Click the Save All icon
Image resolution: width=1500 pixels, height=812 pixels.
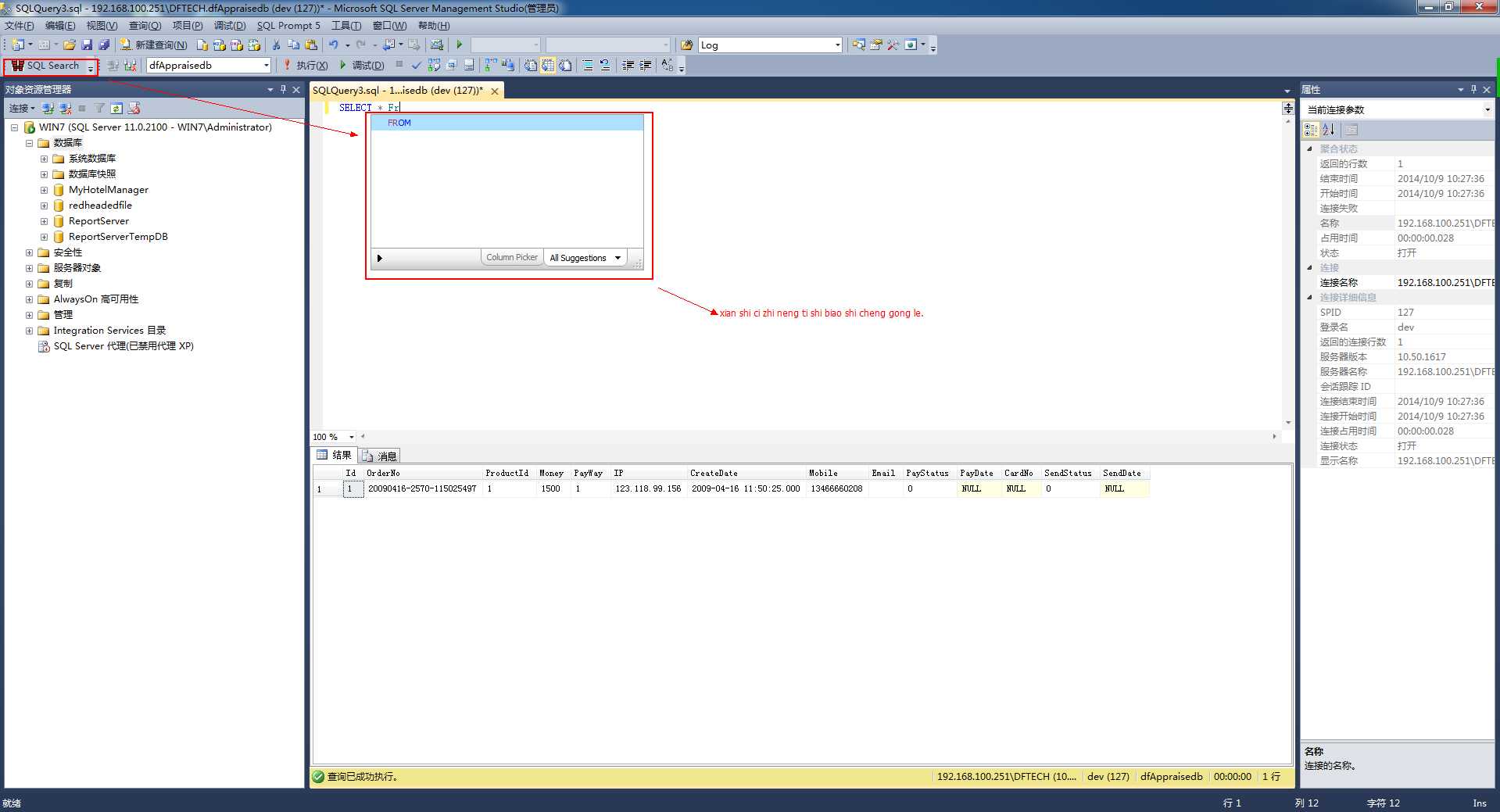[104, 45]
